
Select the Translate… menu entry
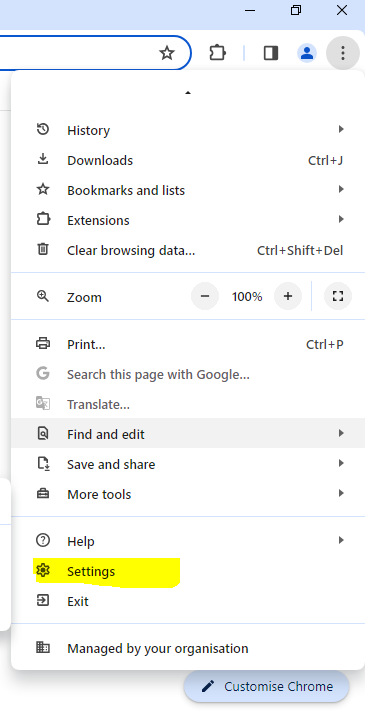(188, 404)
